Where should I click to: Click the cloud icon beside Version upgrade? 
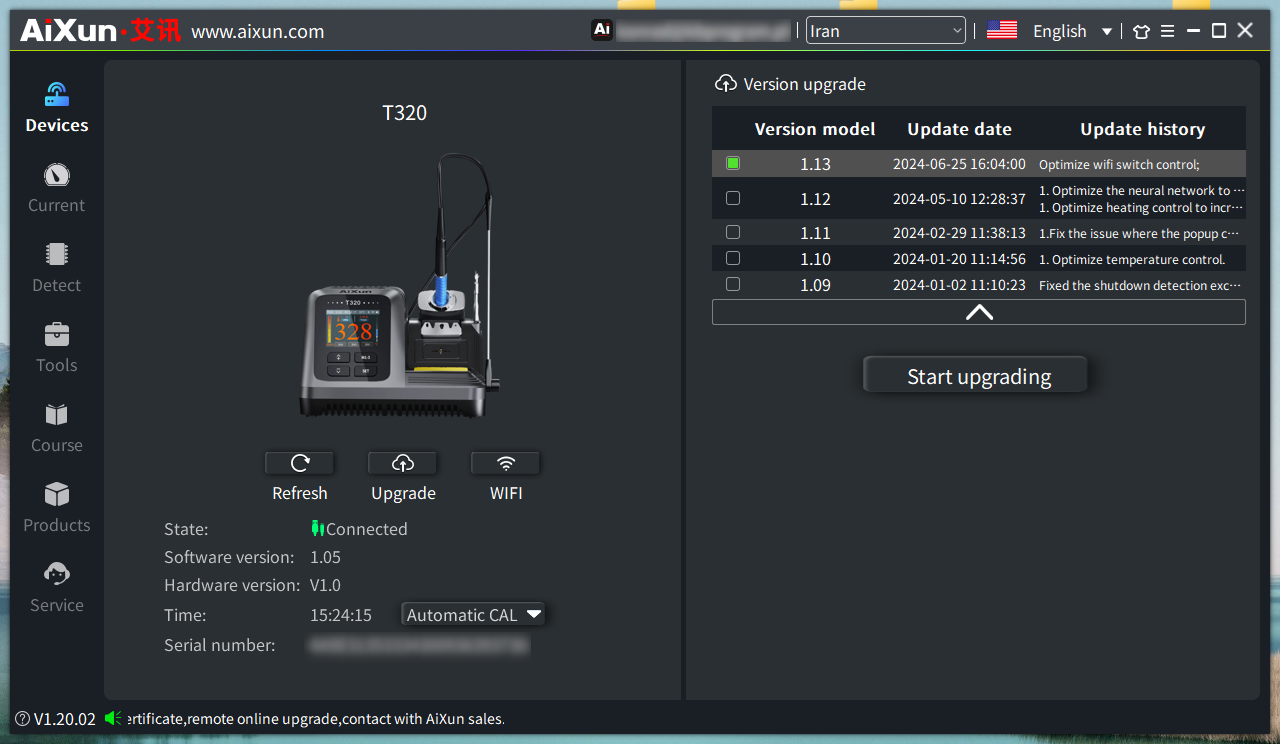coord(726,84)
